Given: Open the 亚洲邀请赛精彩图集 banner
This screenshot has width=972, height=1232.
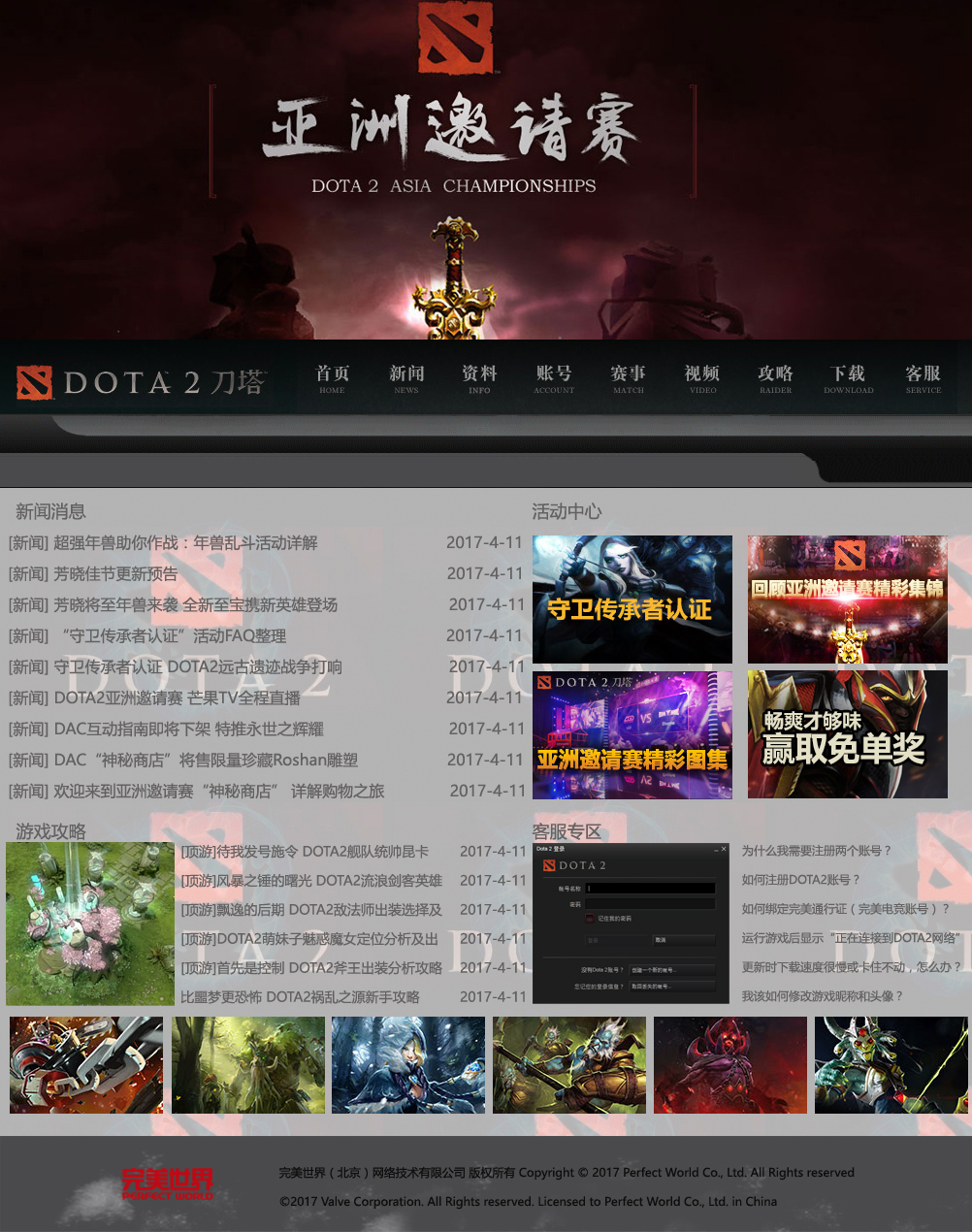Looking at the screenshot, I should coord(632,734).
